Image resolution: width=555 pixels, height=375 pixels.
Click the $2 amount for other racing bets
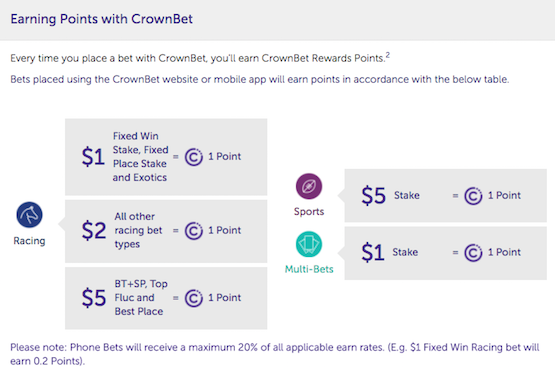(94, 231)
